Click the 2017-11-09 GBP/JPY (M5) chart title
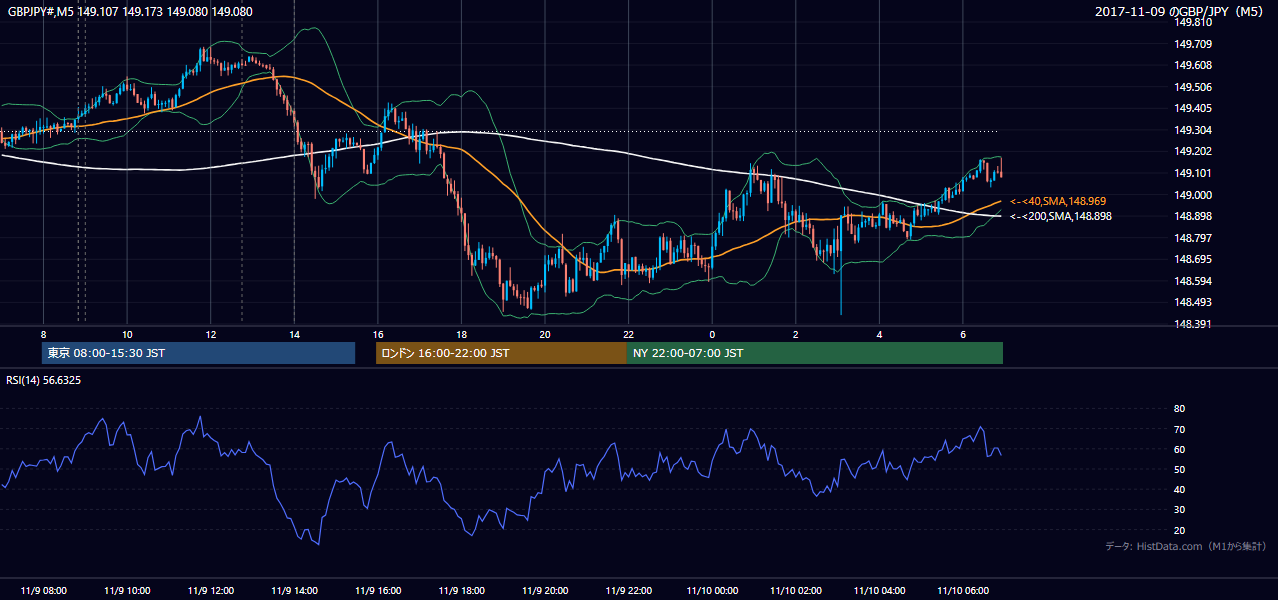Screen dimensions: 1278x600 point(1180,11)
